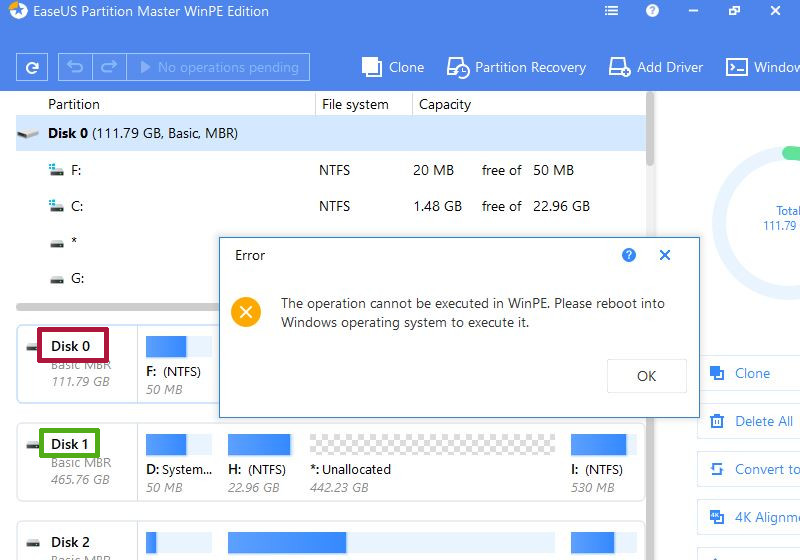
Task: Open the title bar menu list icon
Action: [x=611, y=11]
